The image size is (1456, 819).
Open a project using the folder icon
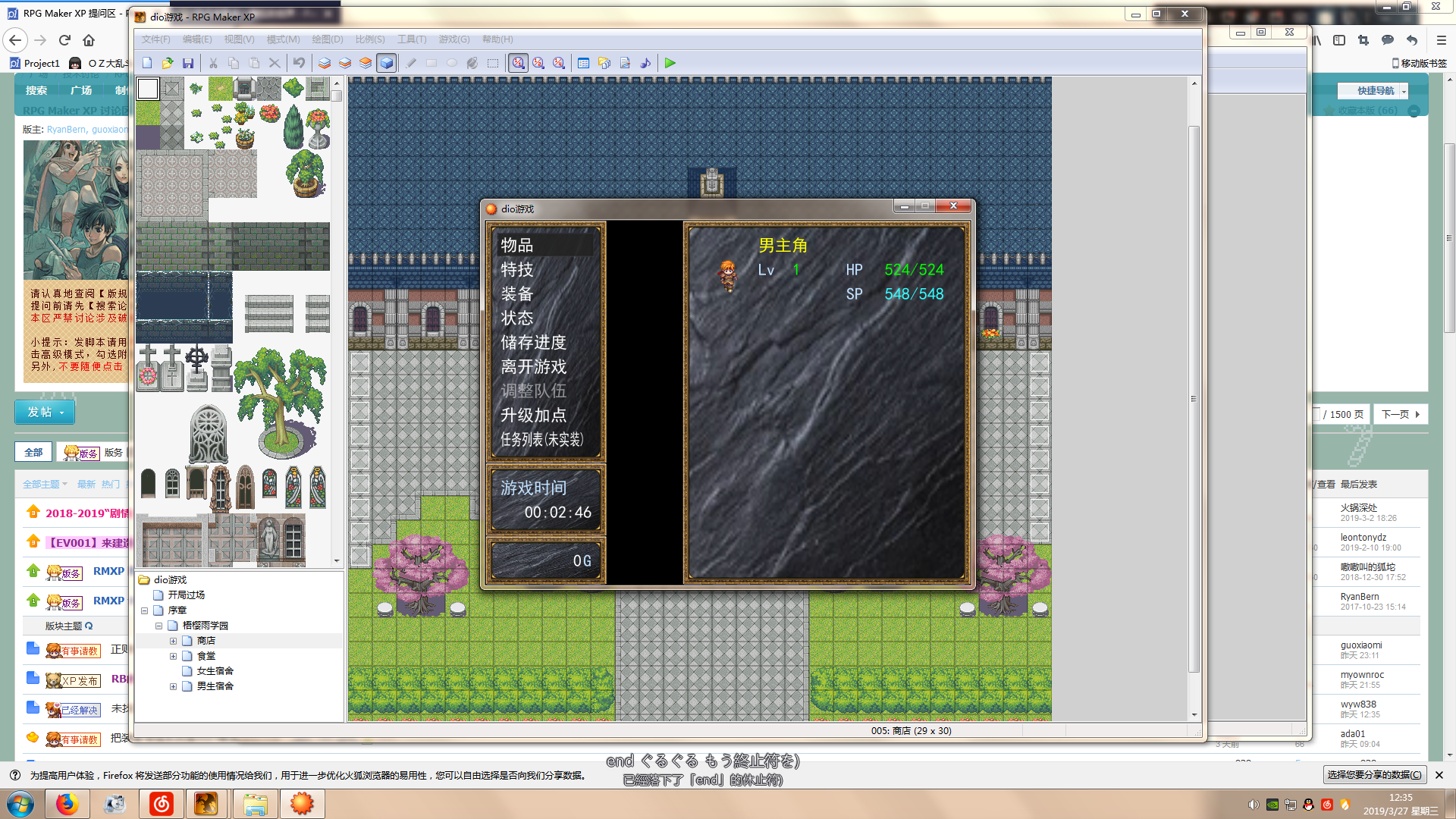(168, 63)
